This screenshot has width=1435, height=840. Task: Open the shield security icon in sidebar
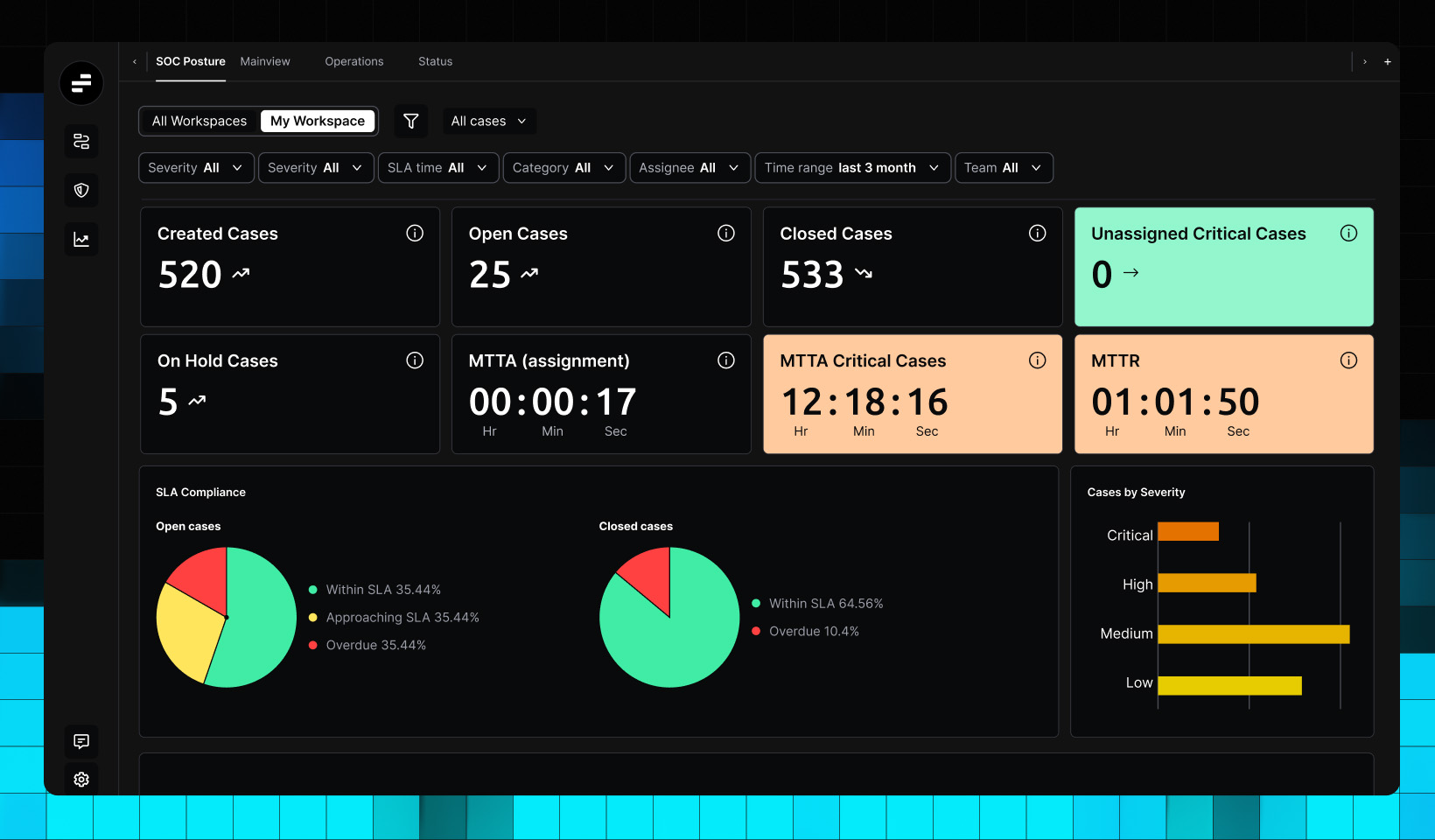81,191
